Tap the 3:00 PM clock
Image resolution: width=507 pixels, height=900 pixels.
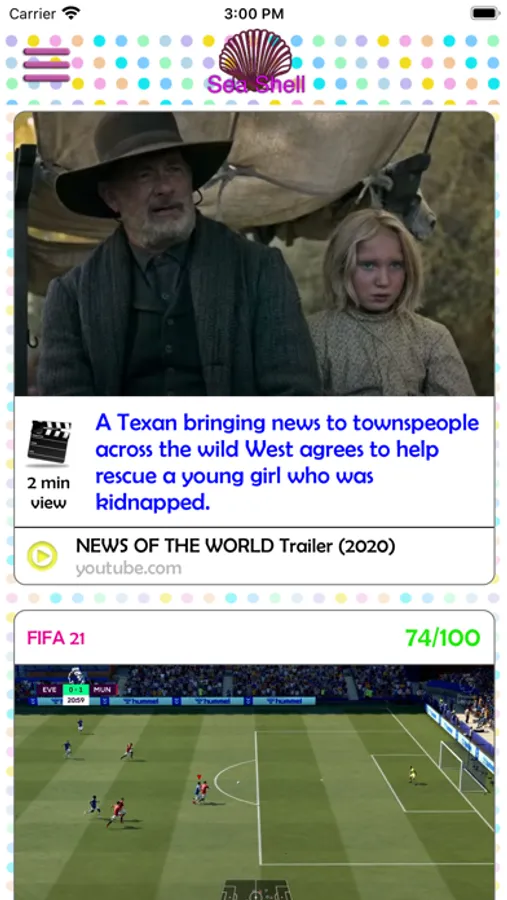coord(254,13)
